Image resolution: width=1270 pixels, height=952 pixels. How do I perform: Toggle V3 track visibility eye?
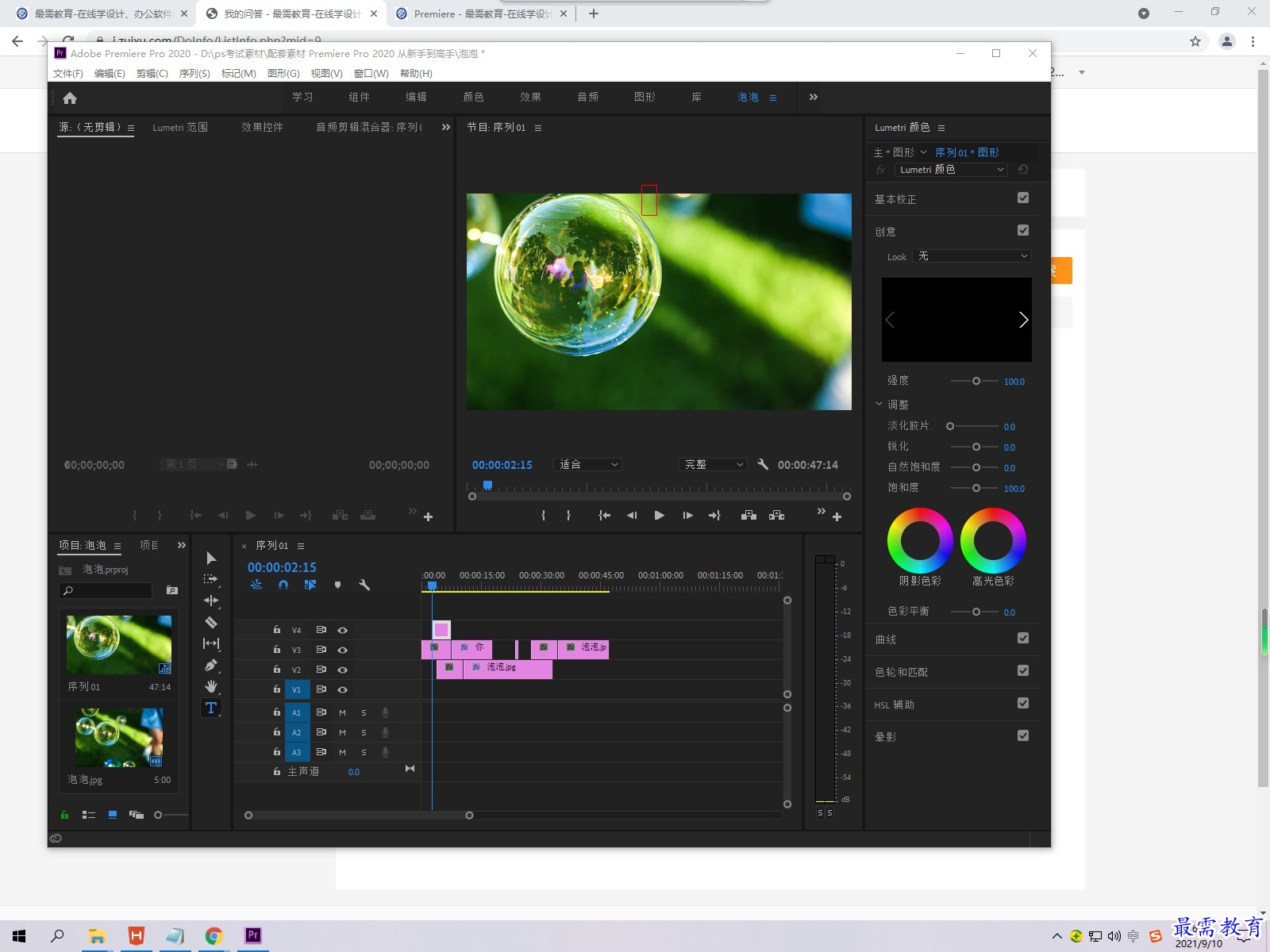click(x=343, y=650)
